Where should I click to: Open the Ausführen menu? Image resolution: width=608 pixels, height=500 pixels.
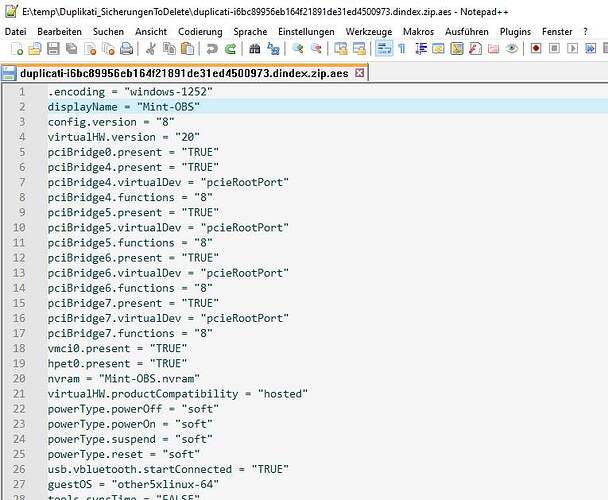[467, 32]
